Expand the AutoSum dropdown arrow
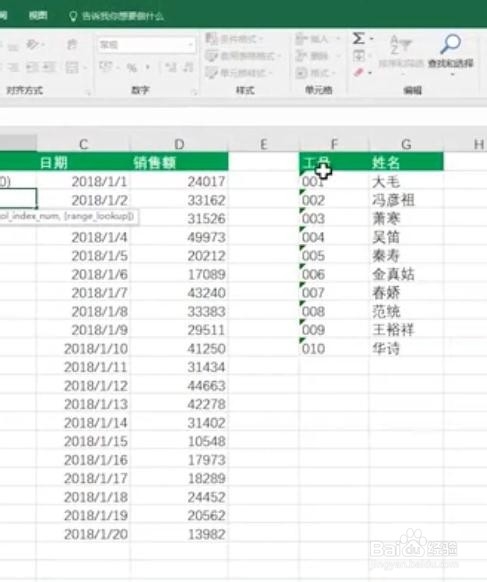 (372, 39)
